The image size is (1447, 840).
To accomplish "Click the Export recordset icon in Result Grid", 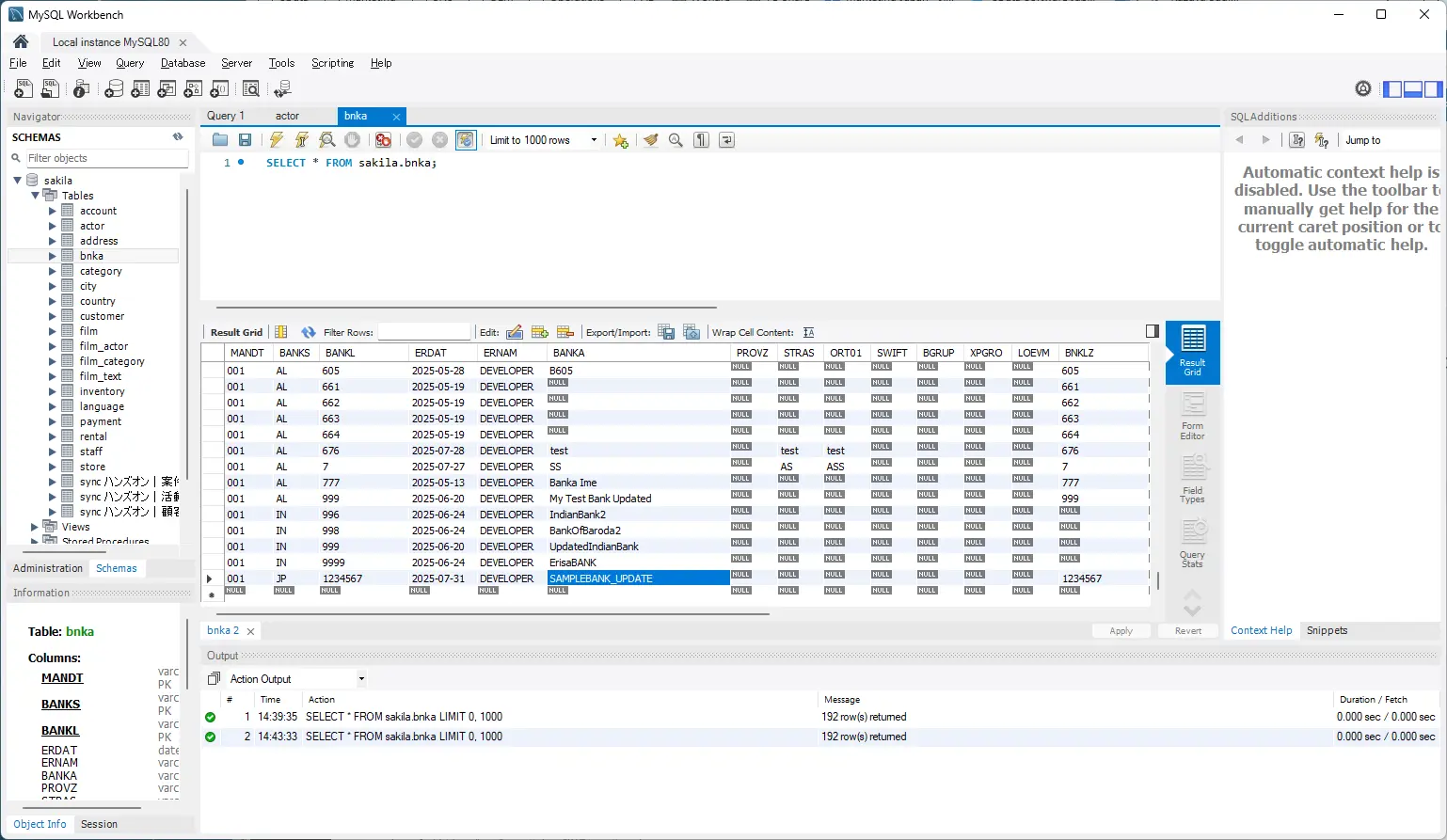I will pos(665,331).
